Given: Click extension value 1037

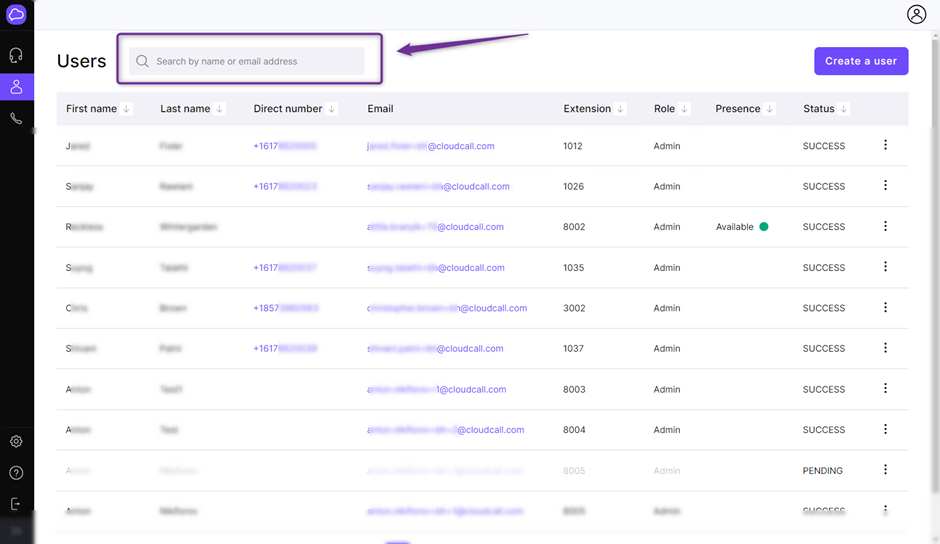Looking at the screenshot, I should [x=573, y=348].
